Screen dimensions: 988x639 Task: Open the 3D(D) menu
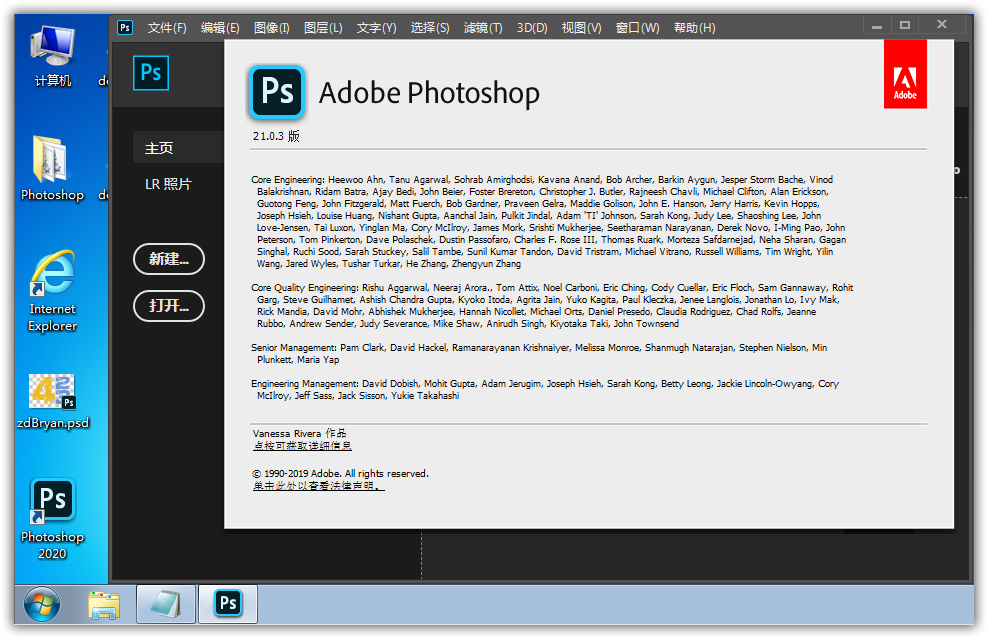click(532, 28)
